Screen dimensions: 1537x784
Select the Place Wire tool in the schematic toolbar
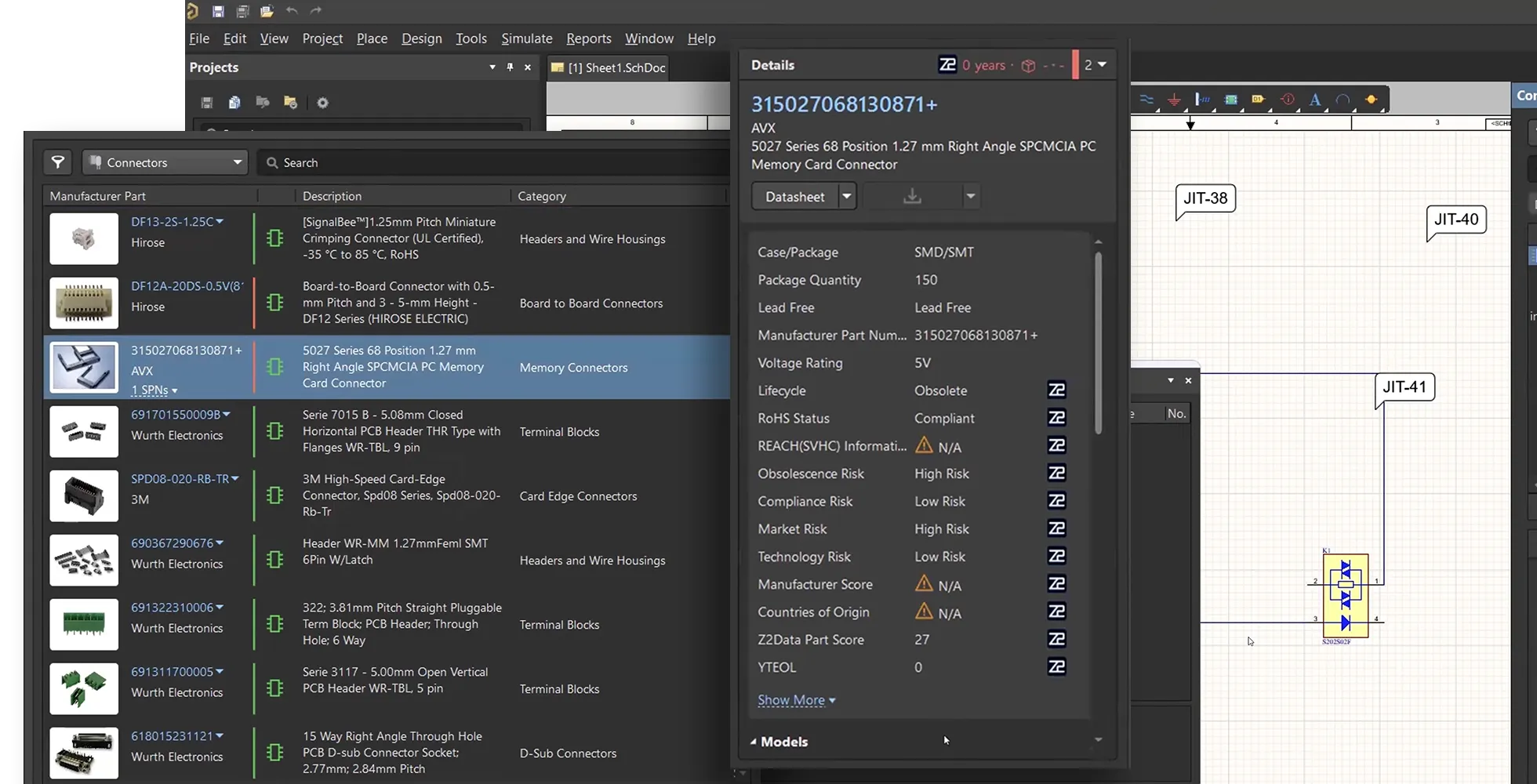[1147, 100]
